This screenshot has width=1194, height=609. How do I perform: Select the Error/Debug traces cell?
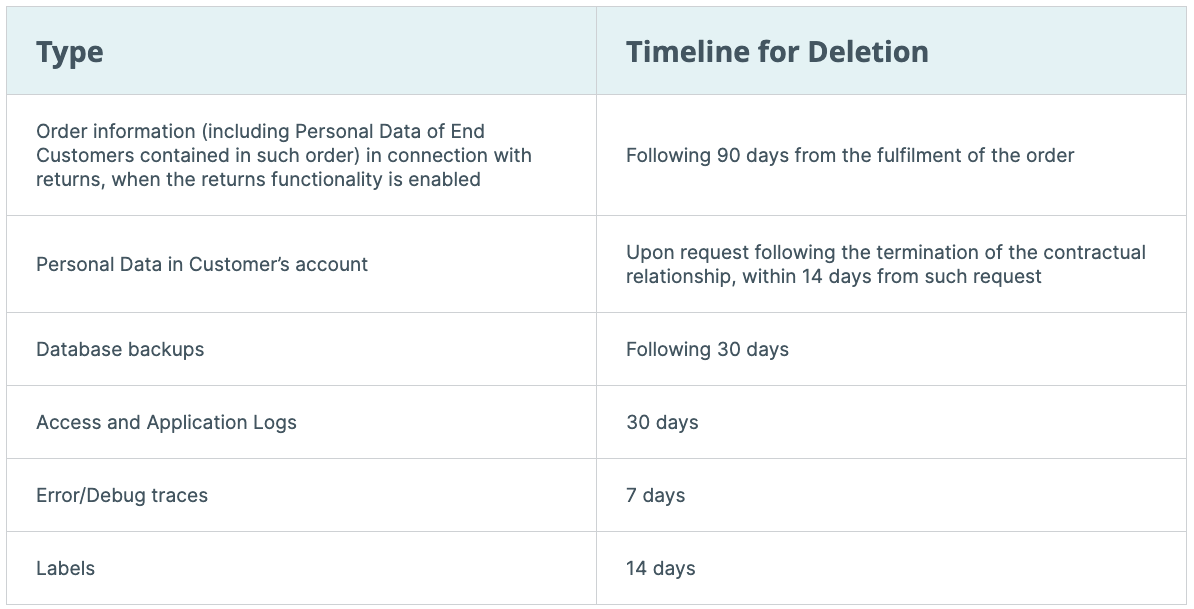(x=122, y=496)
